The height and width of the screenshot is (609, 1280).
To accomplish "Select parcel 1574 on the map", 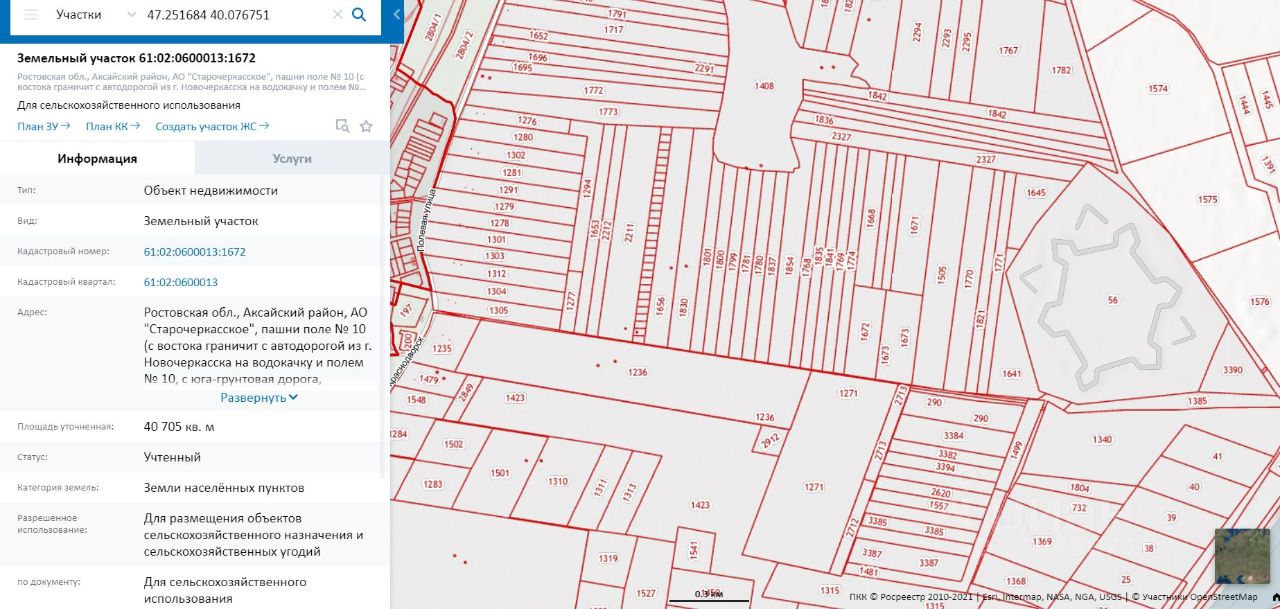I will [x=1158, y=89].
